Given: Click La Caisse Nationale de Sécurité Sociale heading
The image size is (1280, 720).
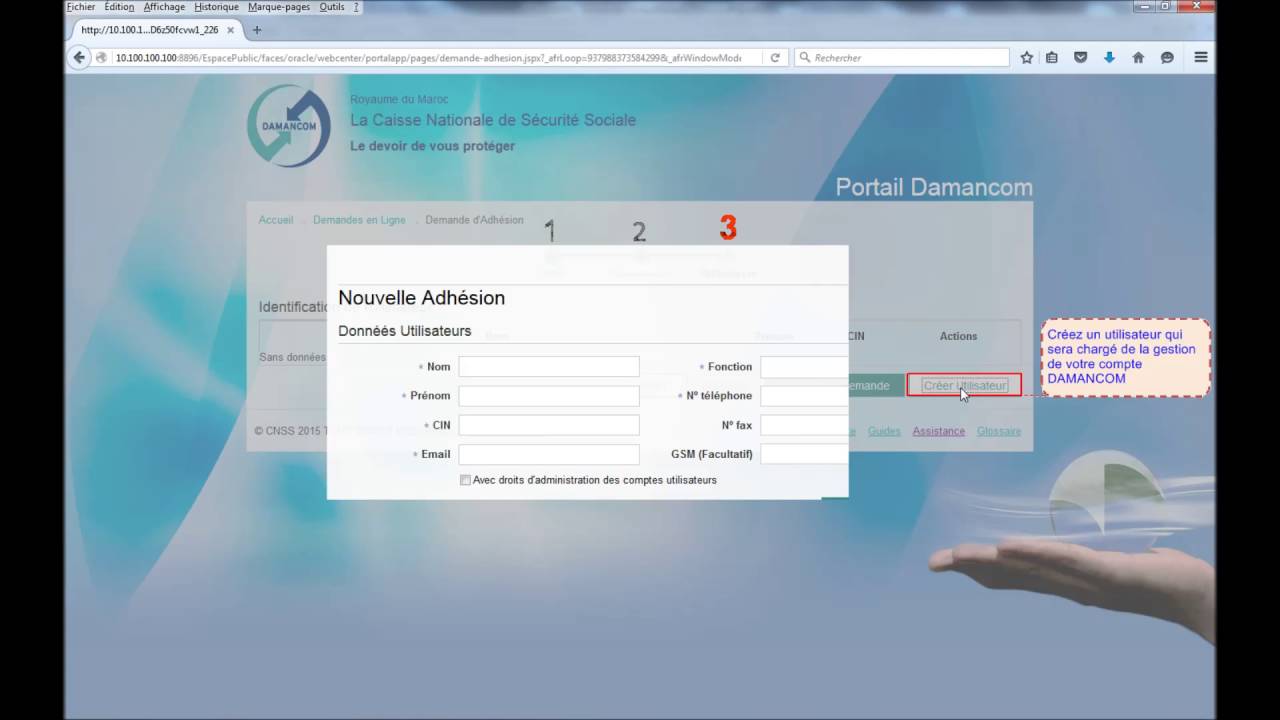Looking at the screenshot, I should (493, 120).
